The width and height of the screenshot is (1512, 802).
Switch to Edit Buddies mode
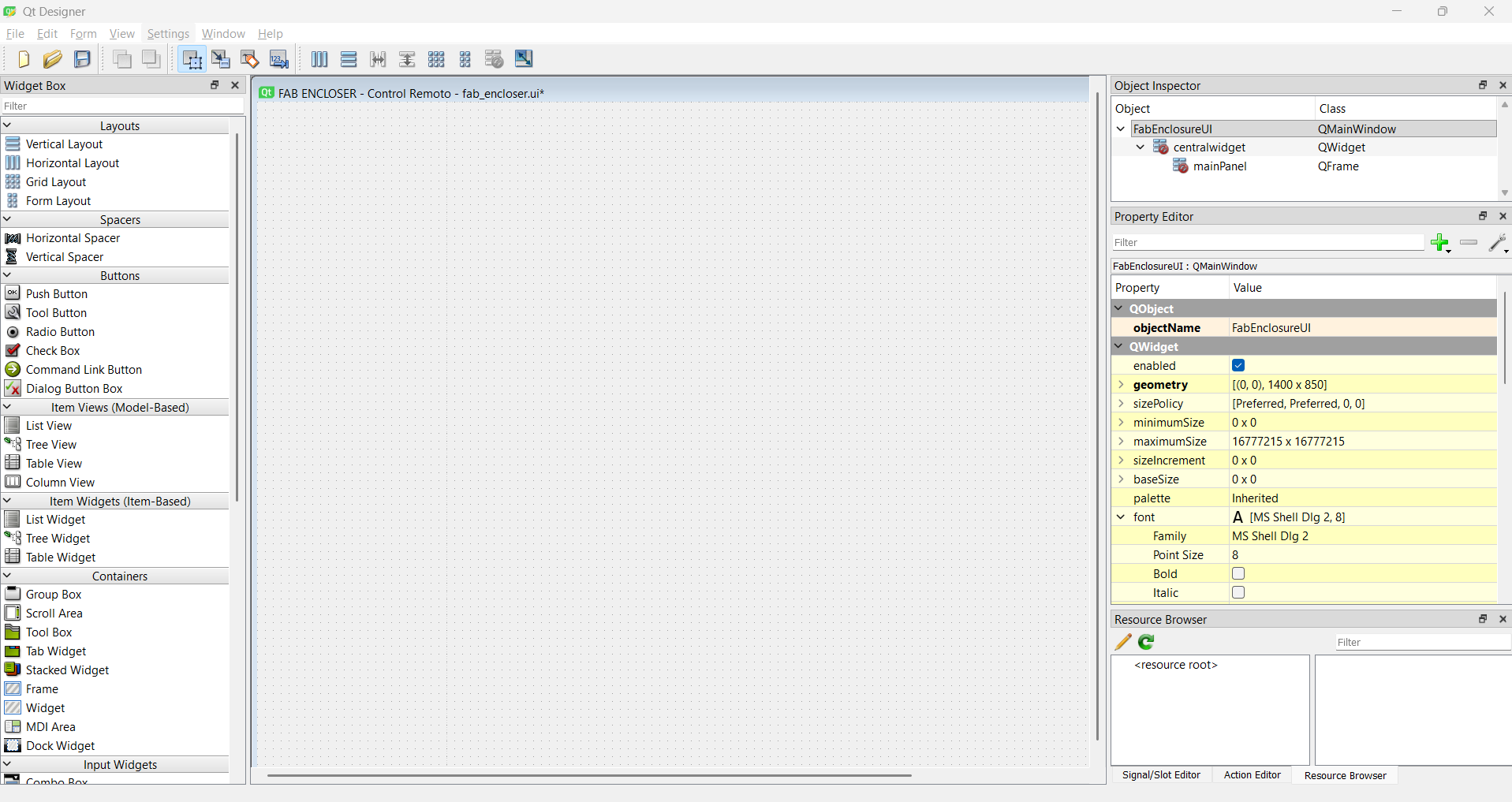[250, 59]
